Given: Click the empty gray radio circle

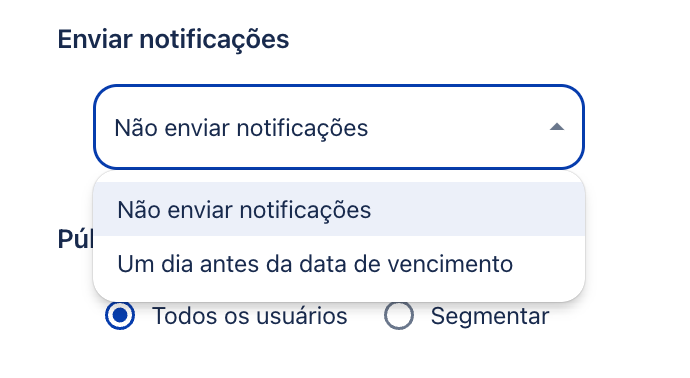Looking at the screenshot, I should (x=399, y=316).
